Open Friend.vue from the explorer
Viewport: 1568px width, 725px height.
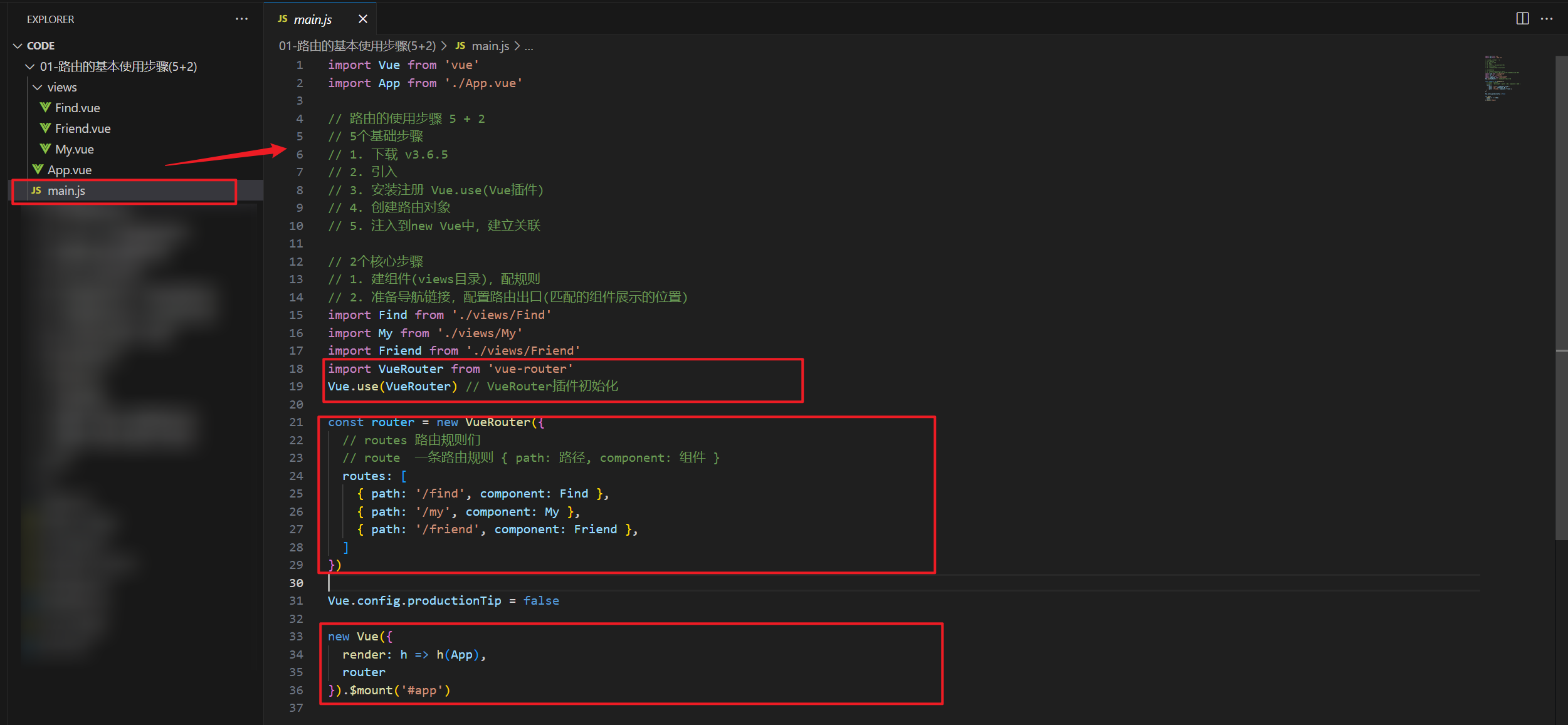coord(83,128)
